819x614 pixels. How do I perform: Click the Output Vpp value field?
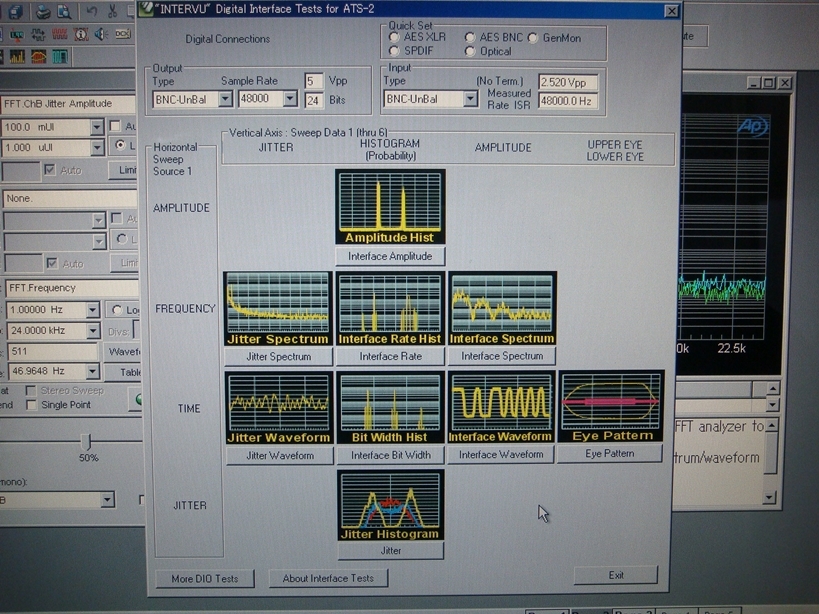click(313, 81)
